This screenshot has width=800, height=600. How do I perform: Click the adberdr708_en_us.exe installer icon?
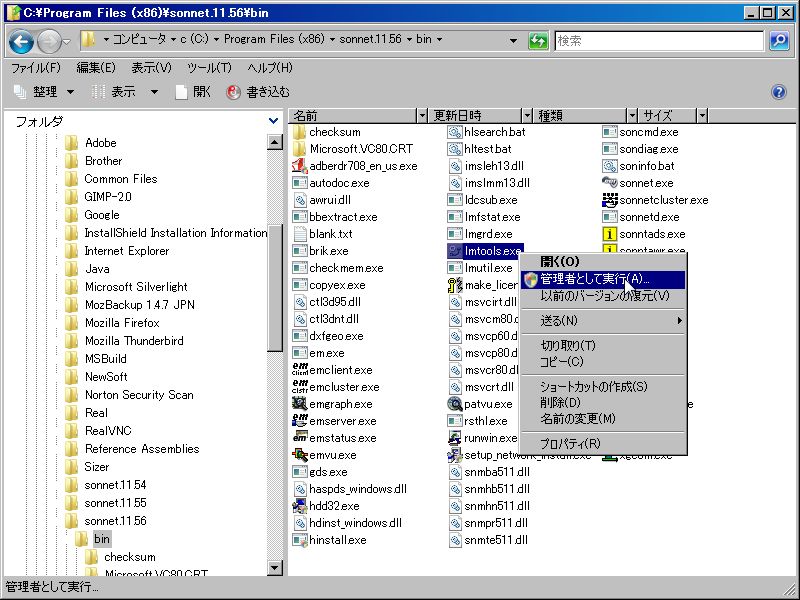coord(299,166)
